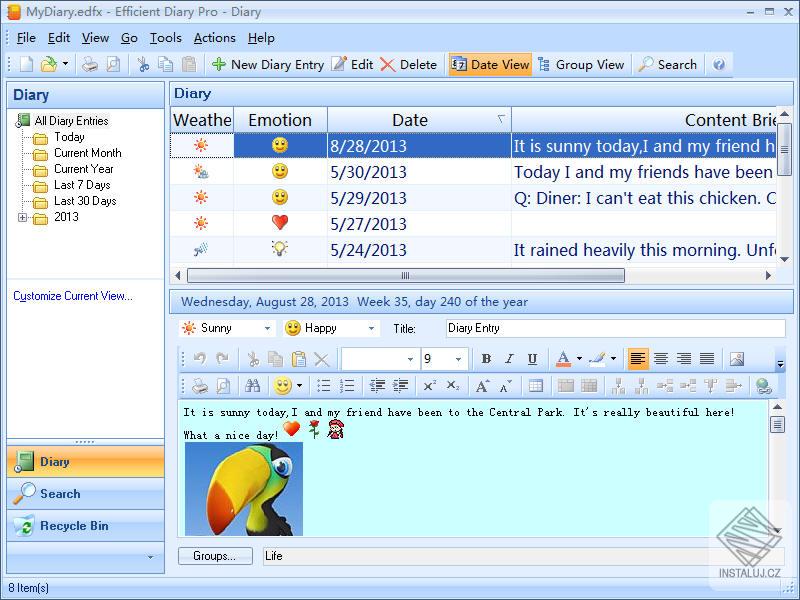
Task: Toggle bold formatting on the entry text
Action: (484, 357)
